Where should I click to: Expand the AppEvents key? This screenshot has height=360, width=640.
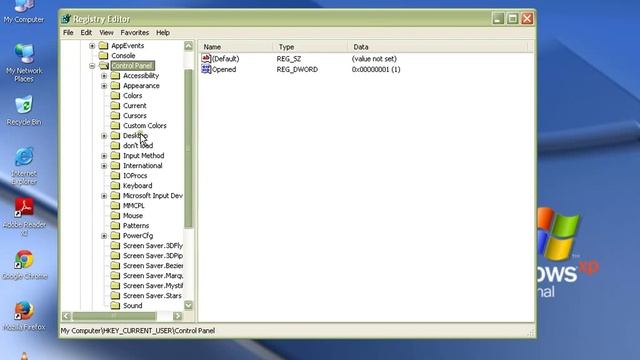tap(92, 46)
